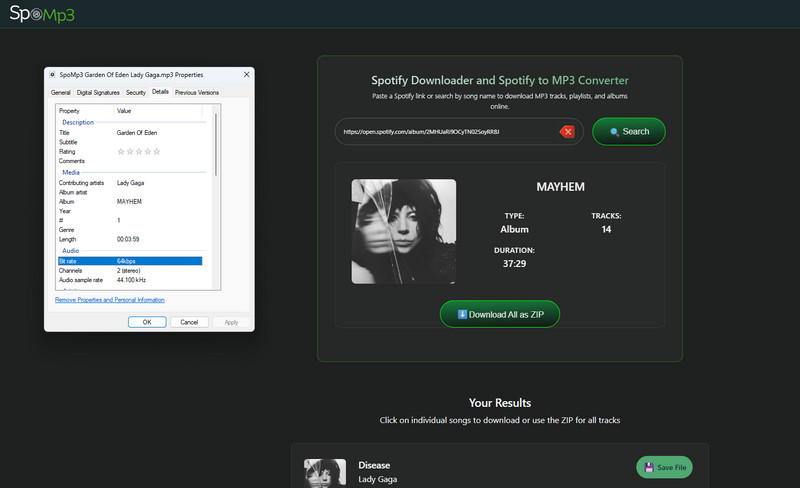
Task: Select Channels value 2 (stereo)
Action: click(128, 271)
